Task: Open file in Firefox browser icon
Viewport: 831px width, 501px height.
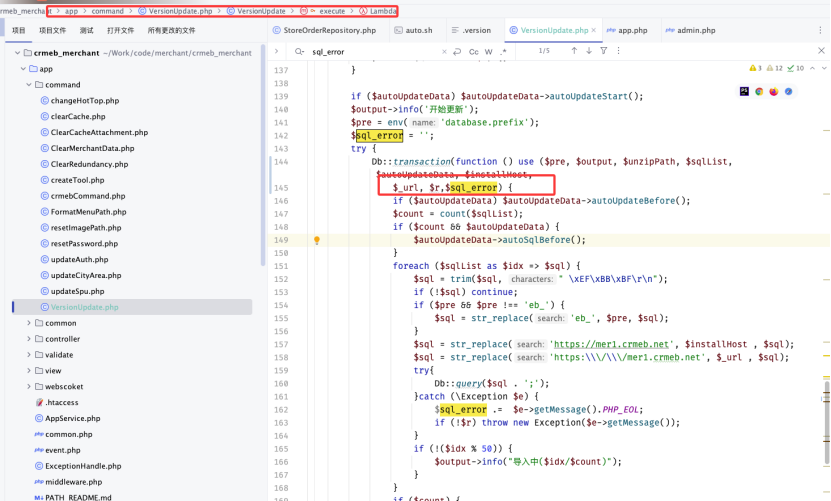Action: pyautogui.click(x=774, y=91)
